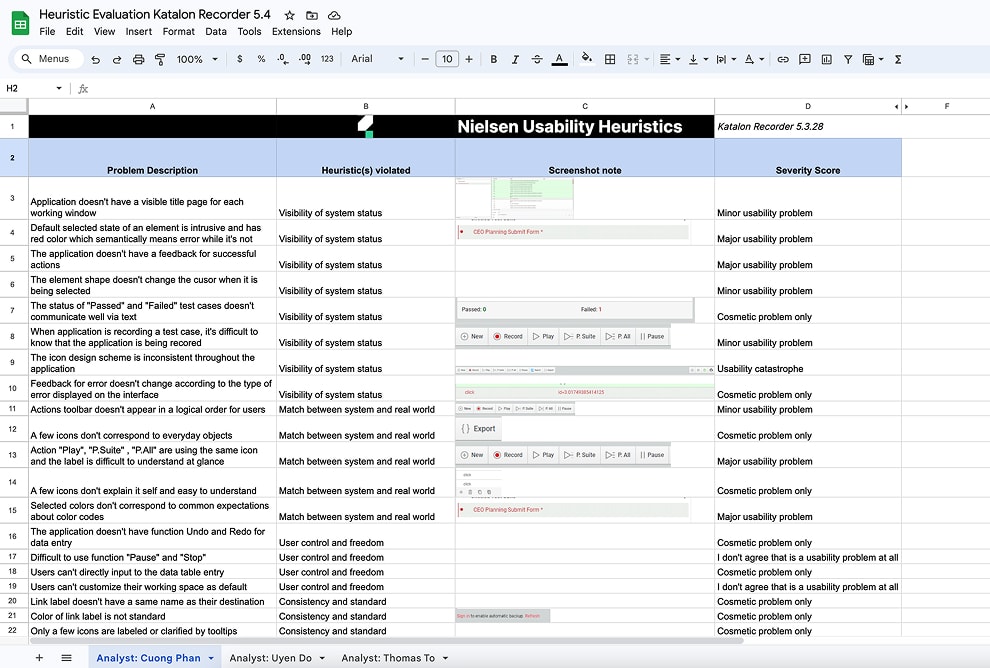Move document with folder icon
The height and width of the screenshot is (668, 990).
click(312, 15)
